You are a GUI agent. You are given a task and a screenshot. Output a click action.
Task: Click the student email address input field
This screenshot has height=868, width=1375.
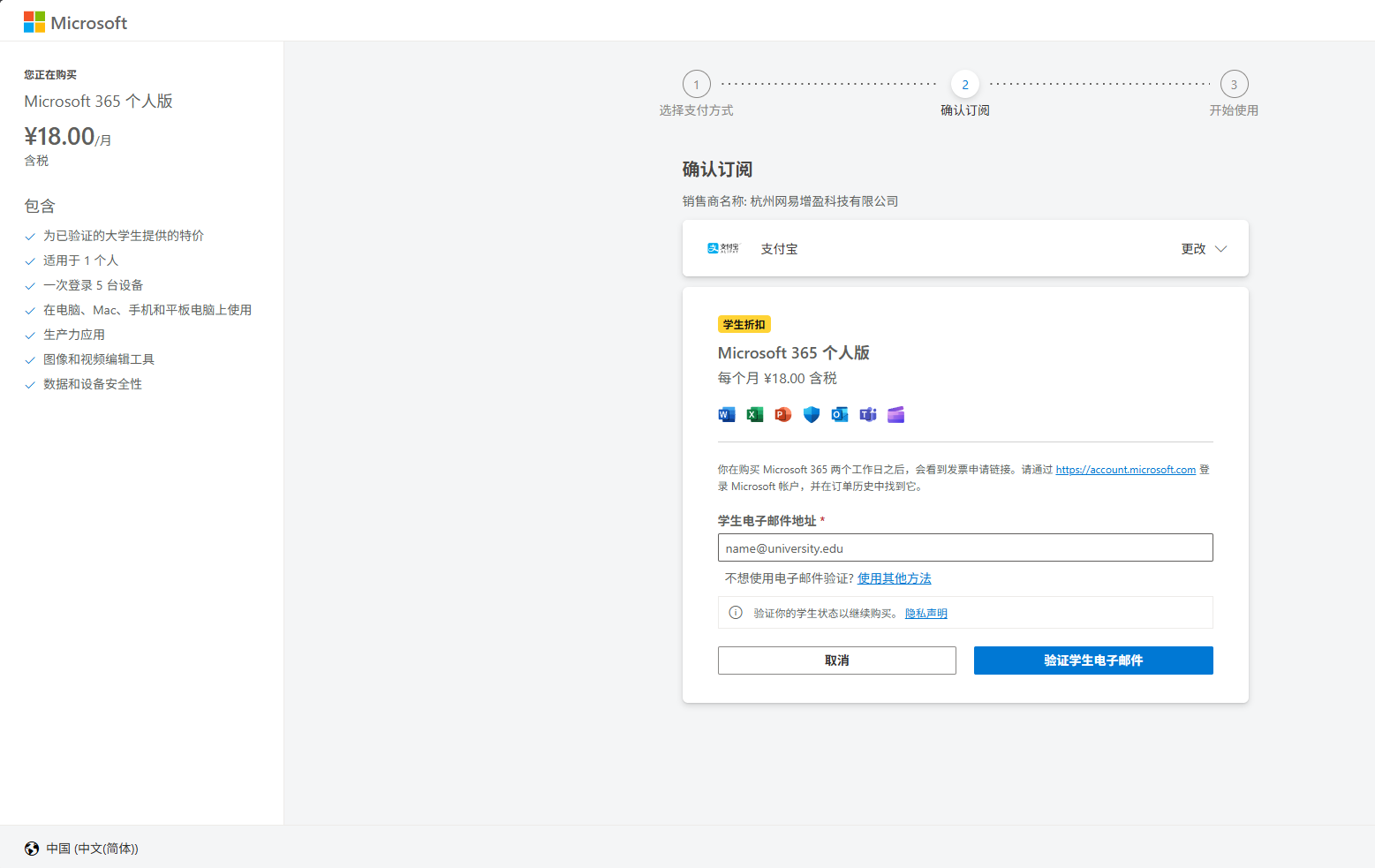coord(964,547)
